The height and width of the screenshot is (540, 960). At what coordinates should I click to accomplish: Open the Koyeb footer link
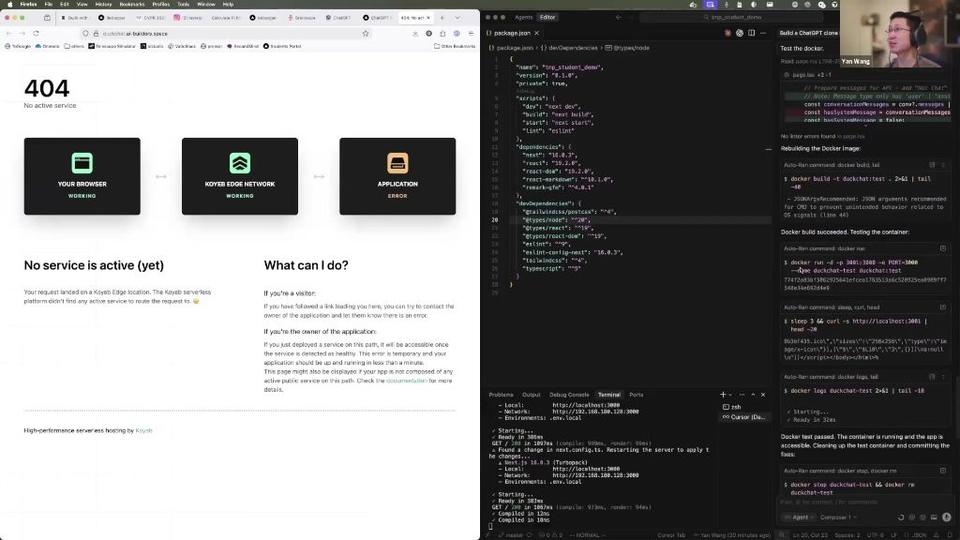pyautogui.click(x=144, y=430)
